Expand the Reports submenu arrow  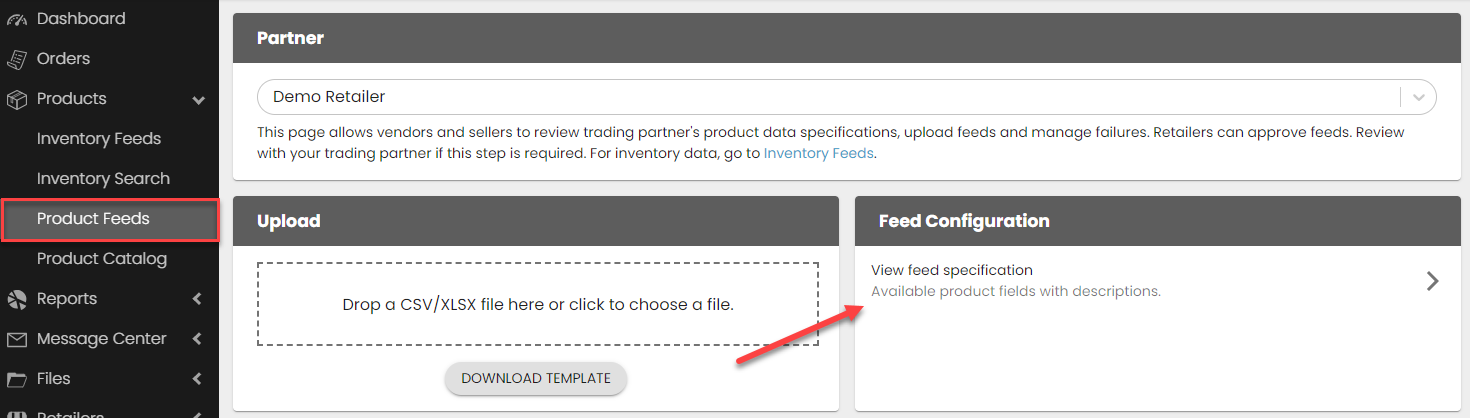click(x=197, y=299)
